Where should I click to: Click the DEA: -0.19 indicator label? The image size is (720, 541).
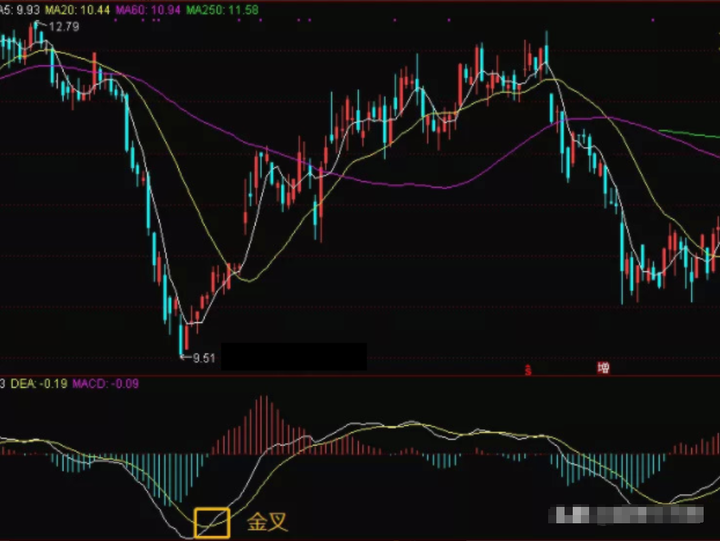pyautogui.click(x=39, y=383)
